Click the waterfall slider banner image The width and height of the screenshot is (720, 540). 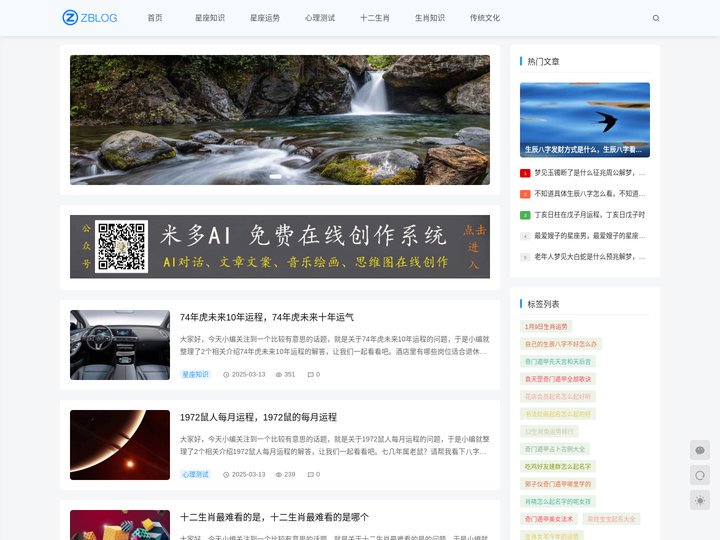click(x=280, y=120)
